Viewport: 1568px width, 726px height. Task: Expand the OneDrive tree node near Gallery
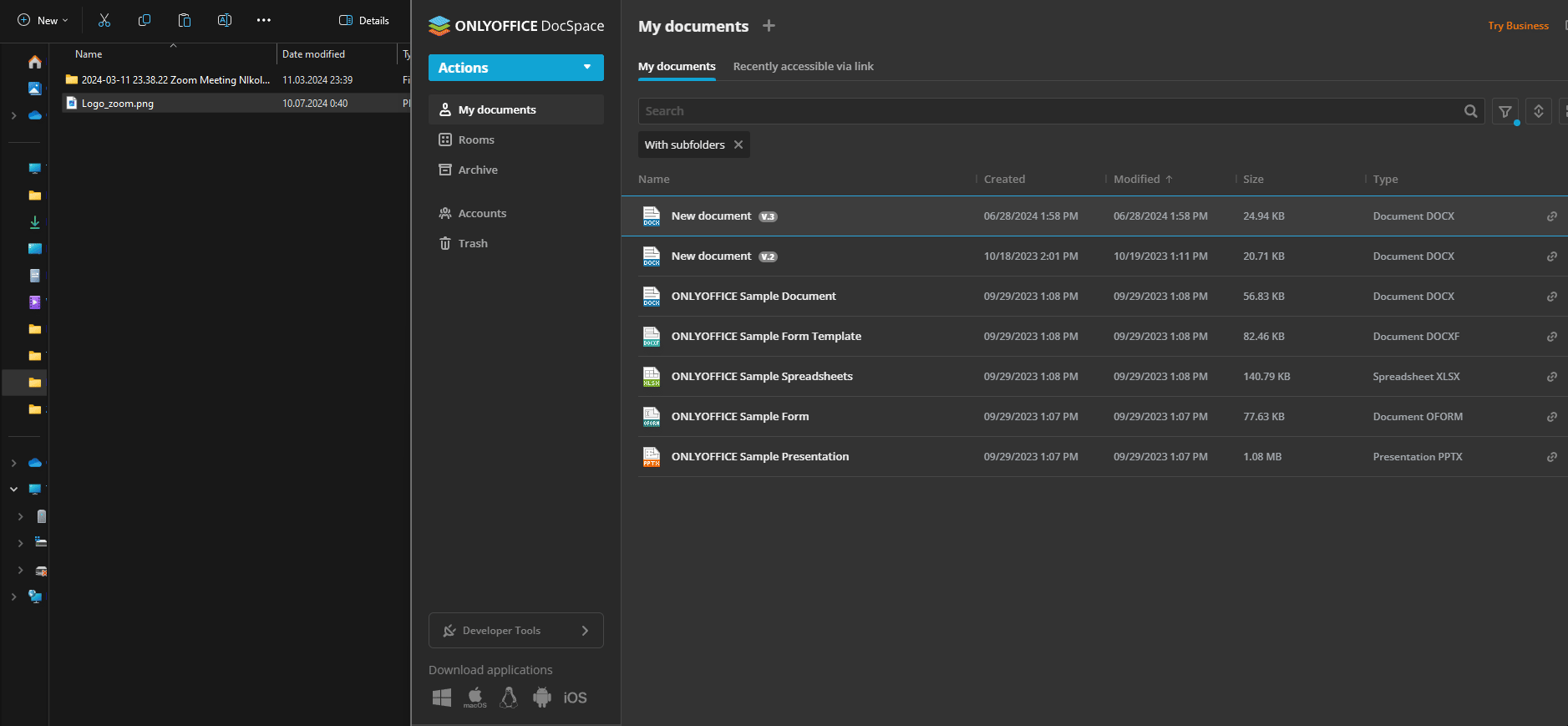click(x=13, y=115)
